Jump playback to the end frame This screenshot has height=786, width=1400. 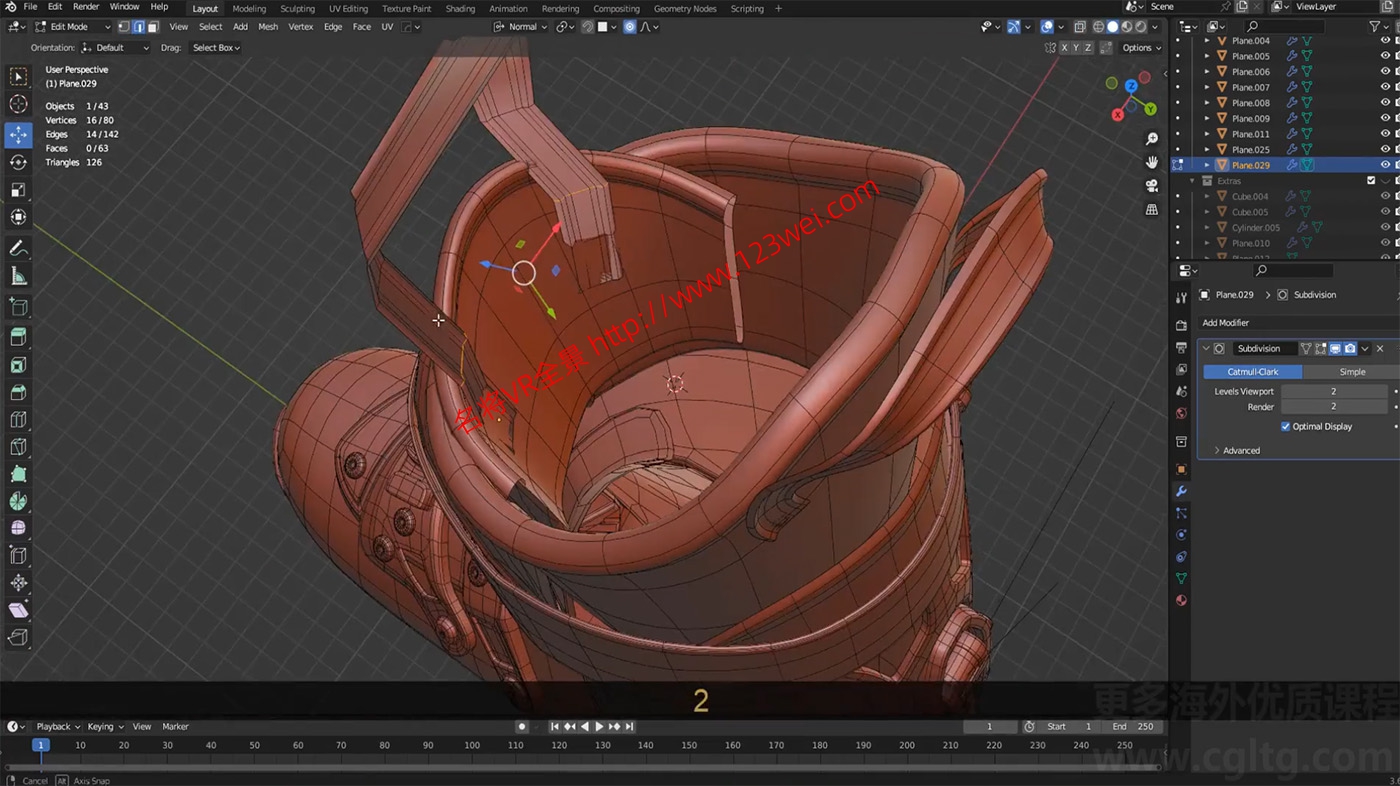(627, 726)
